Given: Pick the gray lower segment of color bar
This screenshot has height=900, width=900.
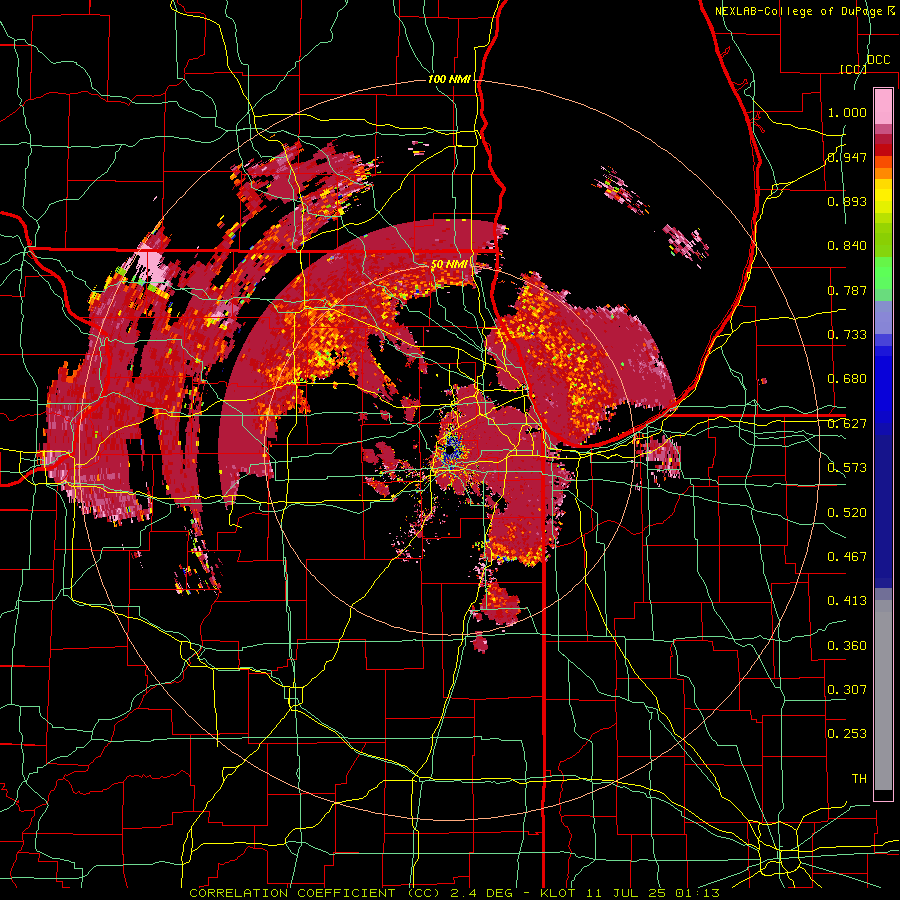Looking at the screenshot, I should 883,695.
